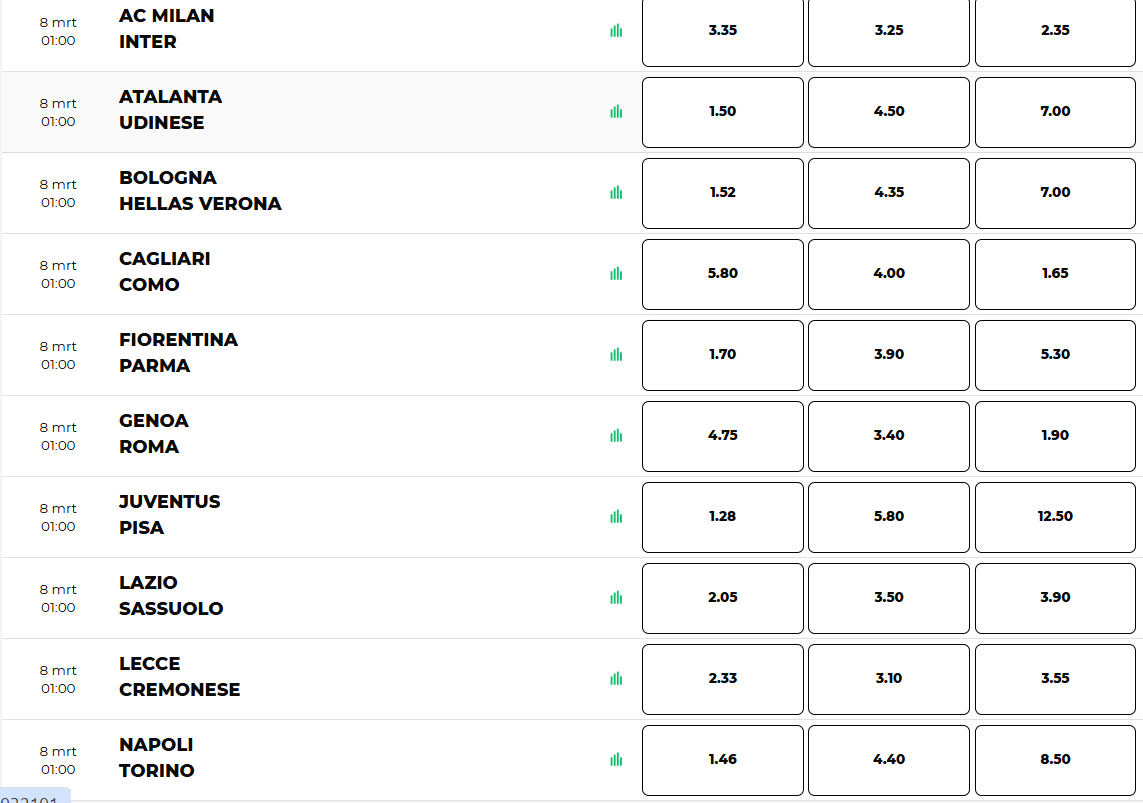Open Lecce vs Cremonese stats icon
This screenshot has height=803, width=1143.
click(616, 679)
